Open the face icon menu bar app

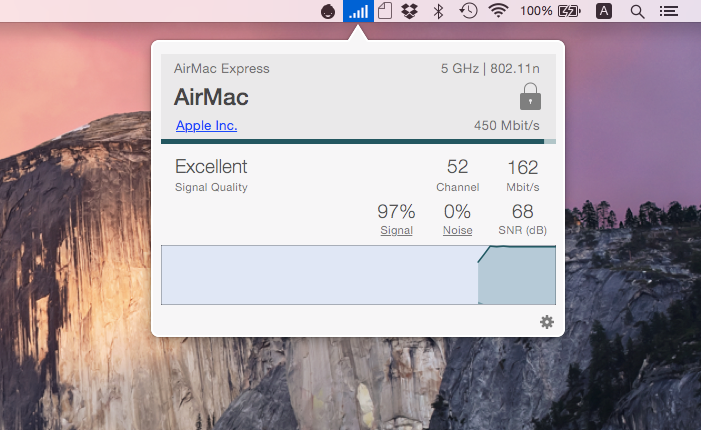point(328,11)
